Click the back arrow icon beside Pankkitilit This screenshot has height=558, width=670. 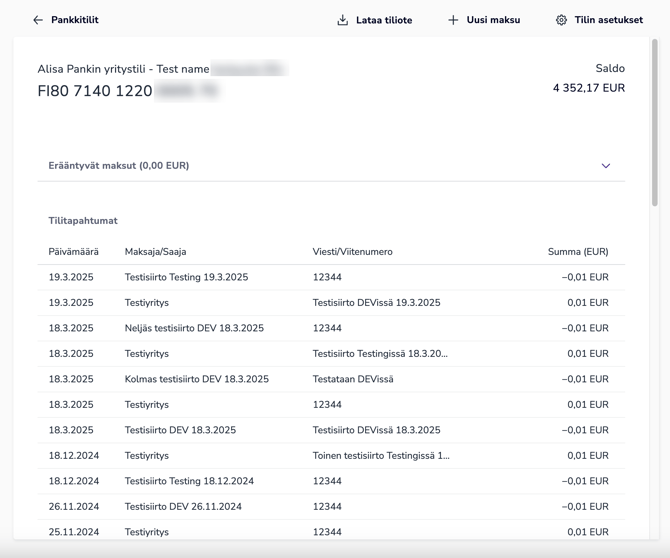pos(38,20)
